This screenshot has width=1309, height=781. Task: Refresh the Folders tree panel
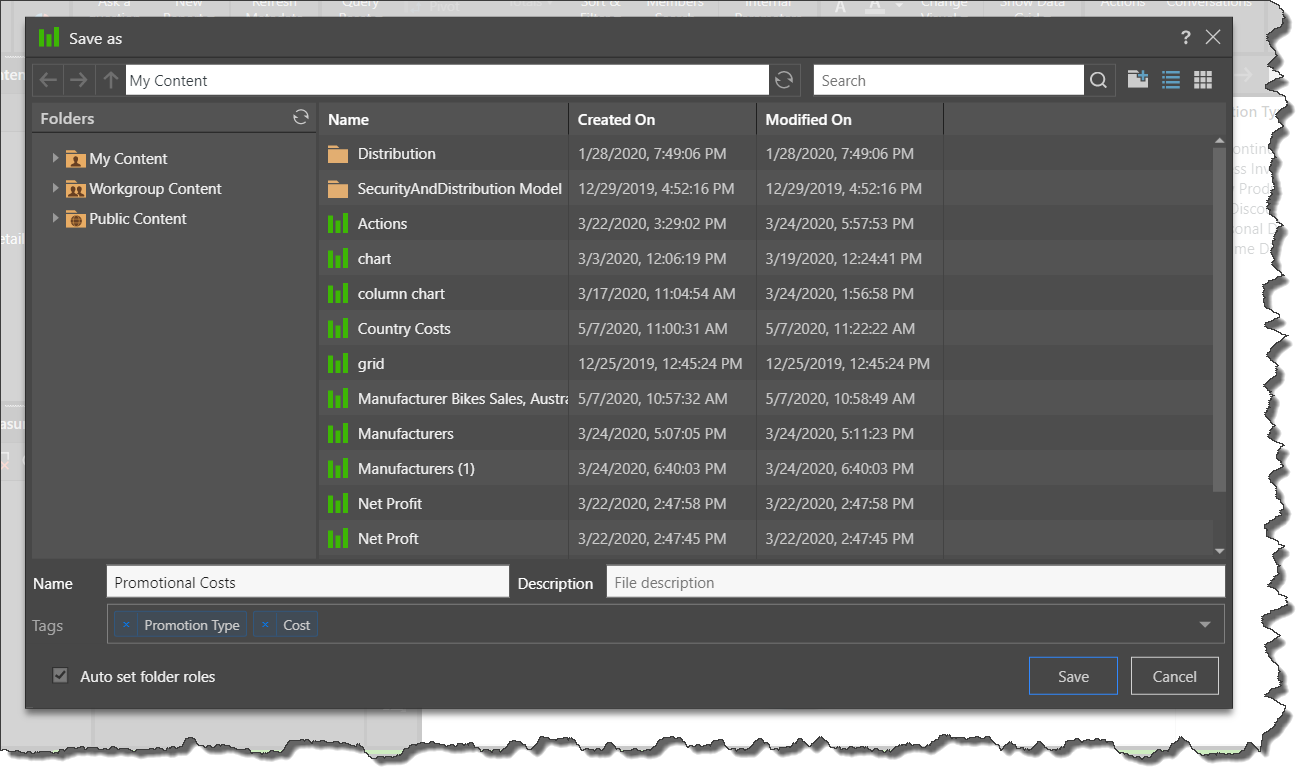pos(300,118)
